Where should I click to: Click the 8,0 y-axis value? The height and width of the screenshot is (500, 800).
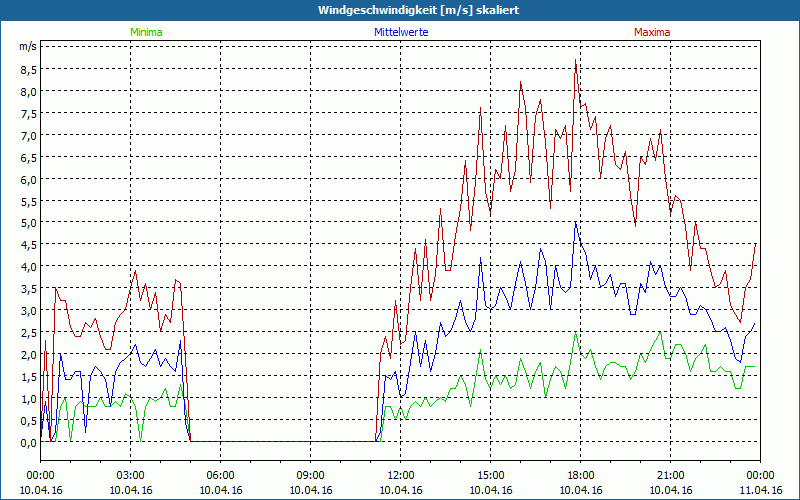[28, 92]
